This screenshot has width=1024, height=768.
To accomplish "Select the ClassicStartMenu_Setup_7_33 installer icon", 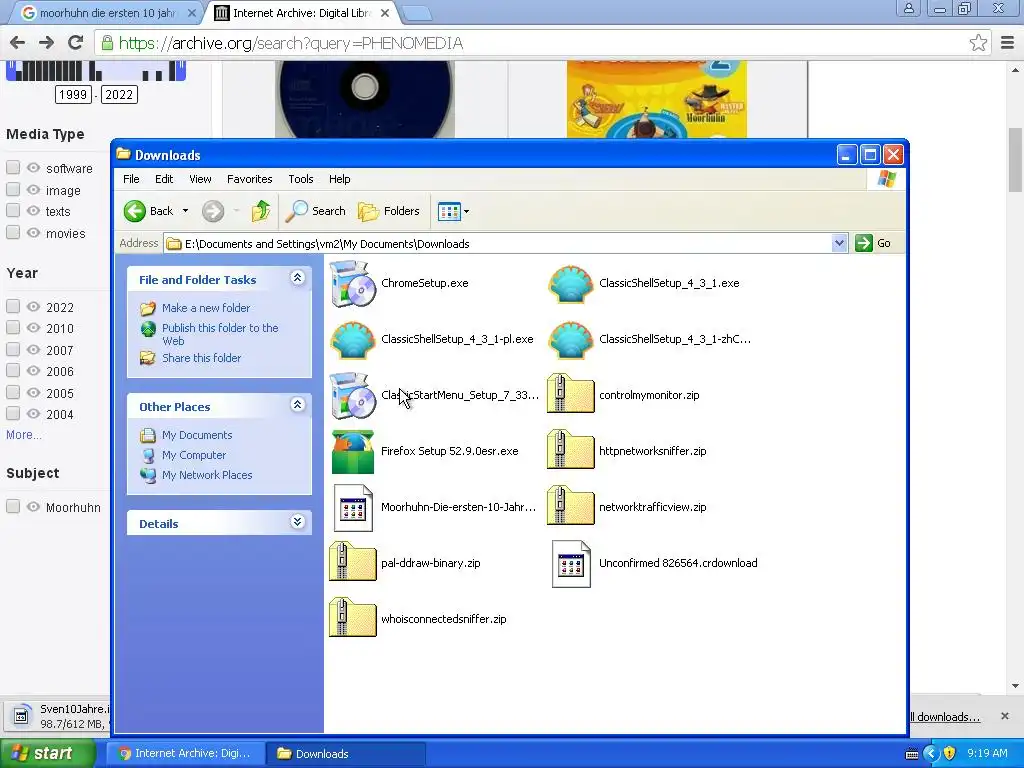I will point(353,396).
